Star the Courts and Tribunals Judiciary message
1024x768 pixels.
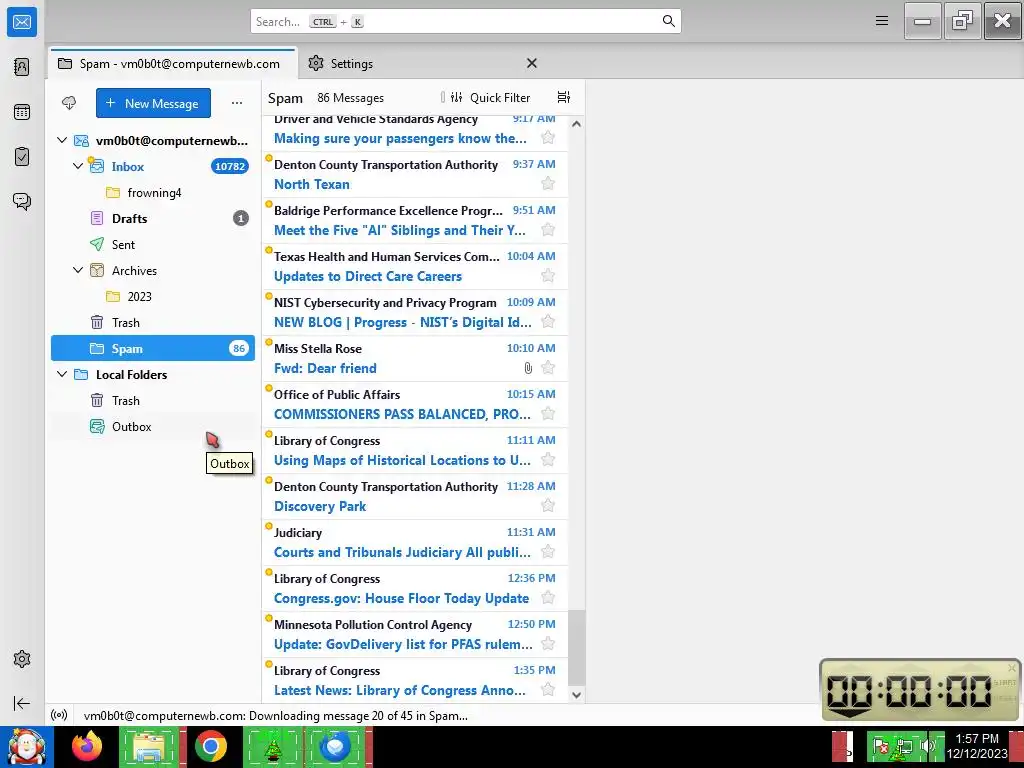548,552
